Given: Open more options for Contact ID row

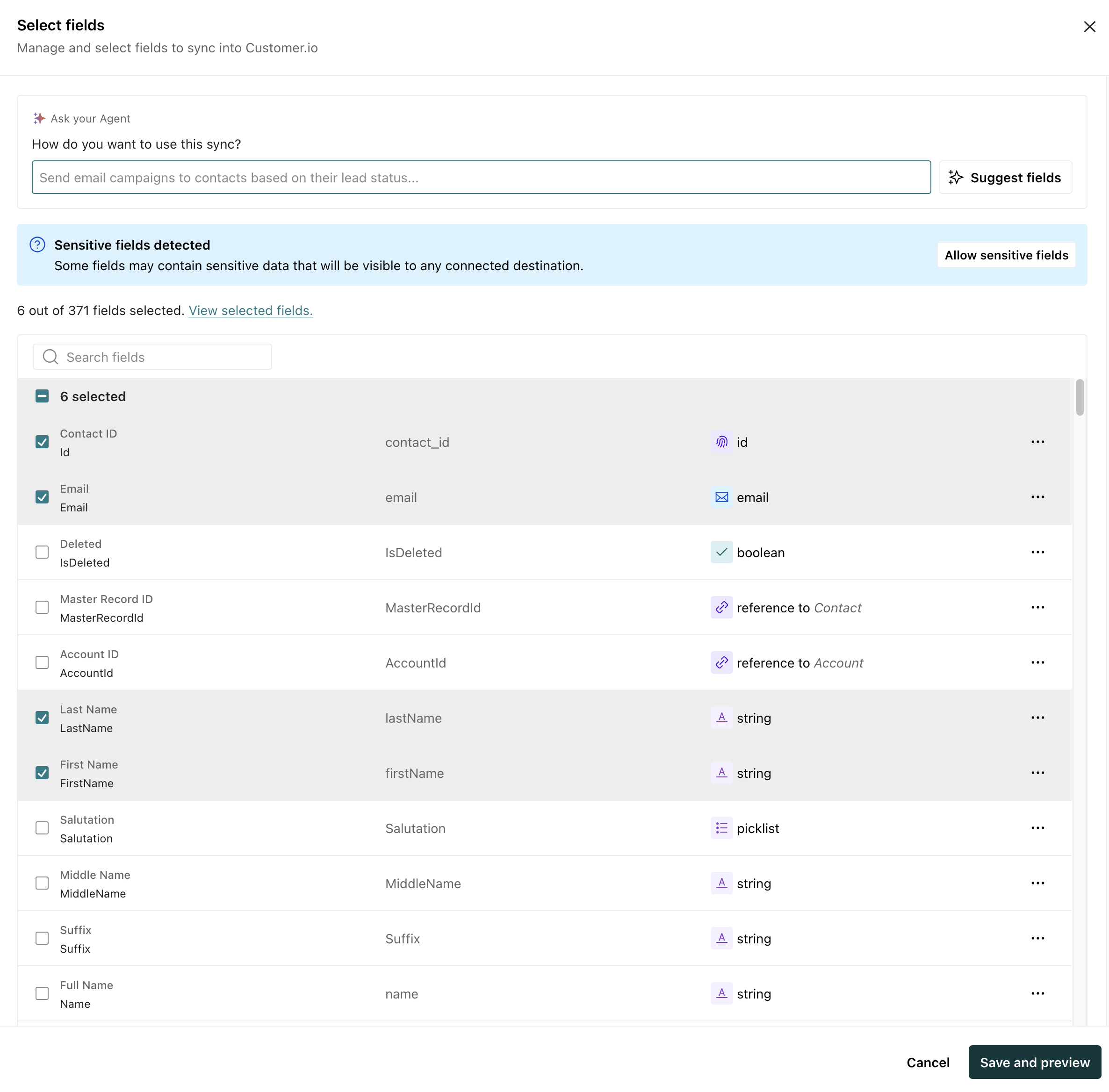Looking at the screenshot, I should (1037, 442).
